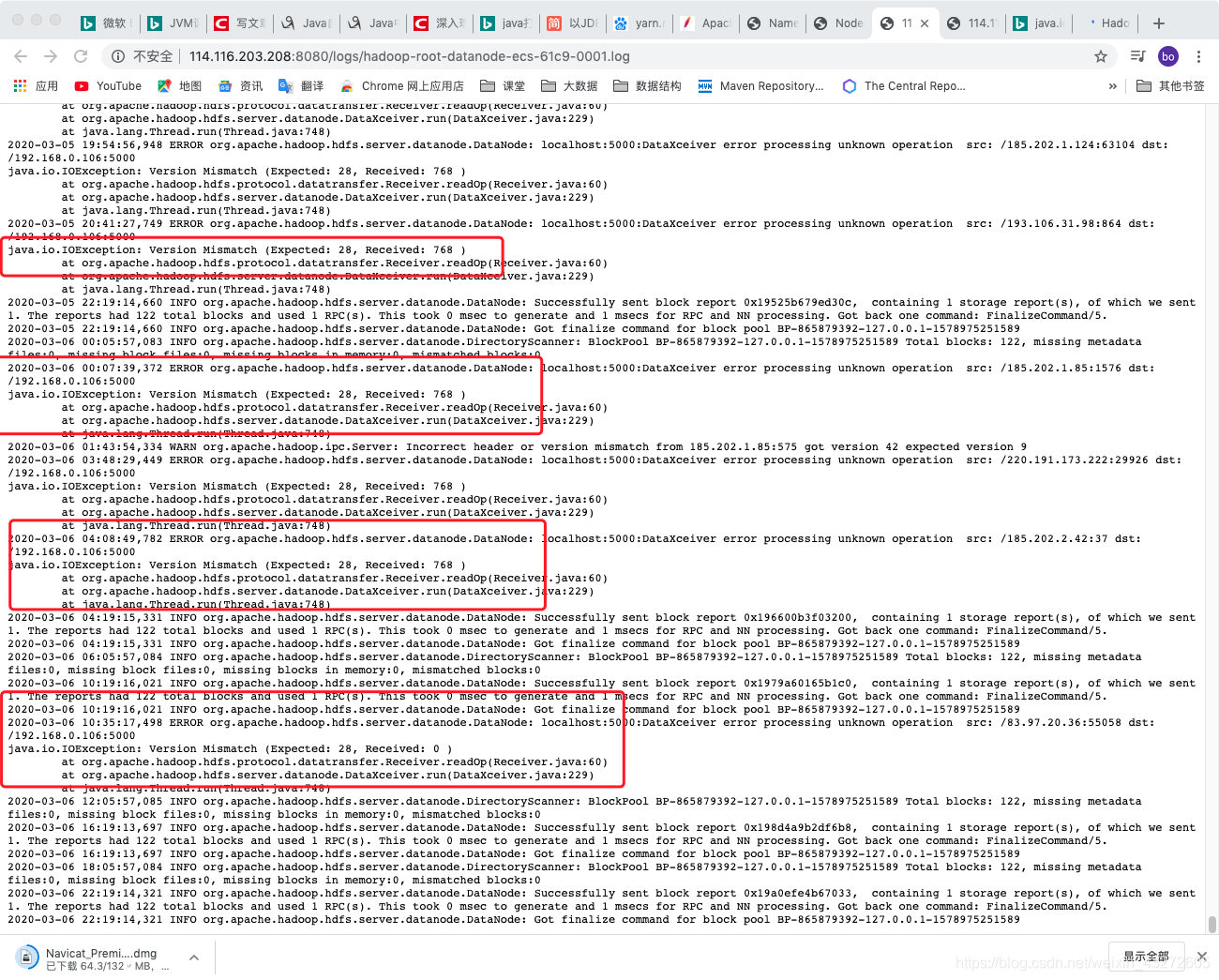Screen dimensions: 1219x980
Task: Click the log line 2020-03-06 18:05:57,084 INFO
Action: point(575,873)
